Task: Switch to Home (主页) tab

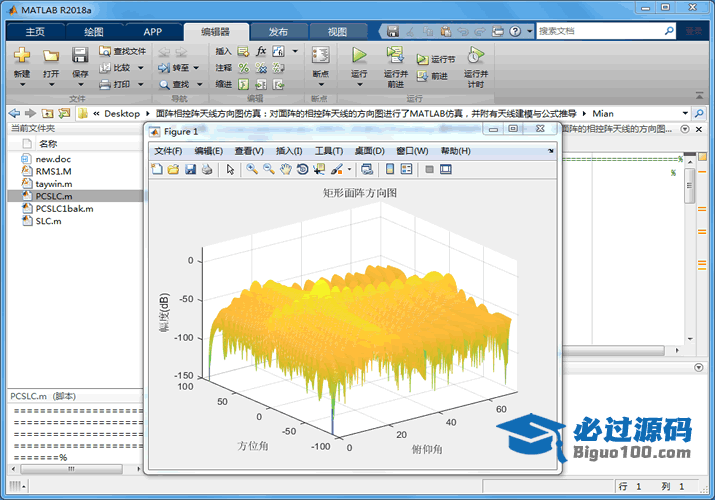Action: [x=35, y=31]
